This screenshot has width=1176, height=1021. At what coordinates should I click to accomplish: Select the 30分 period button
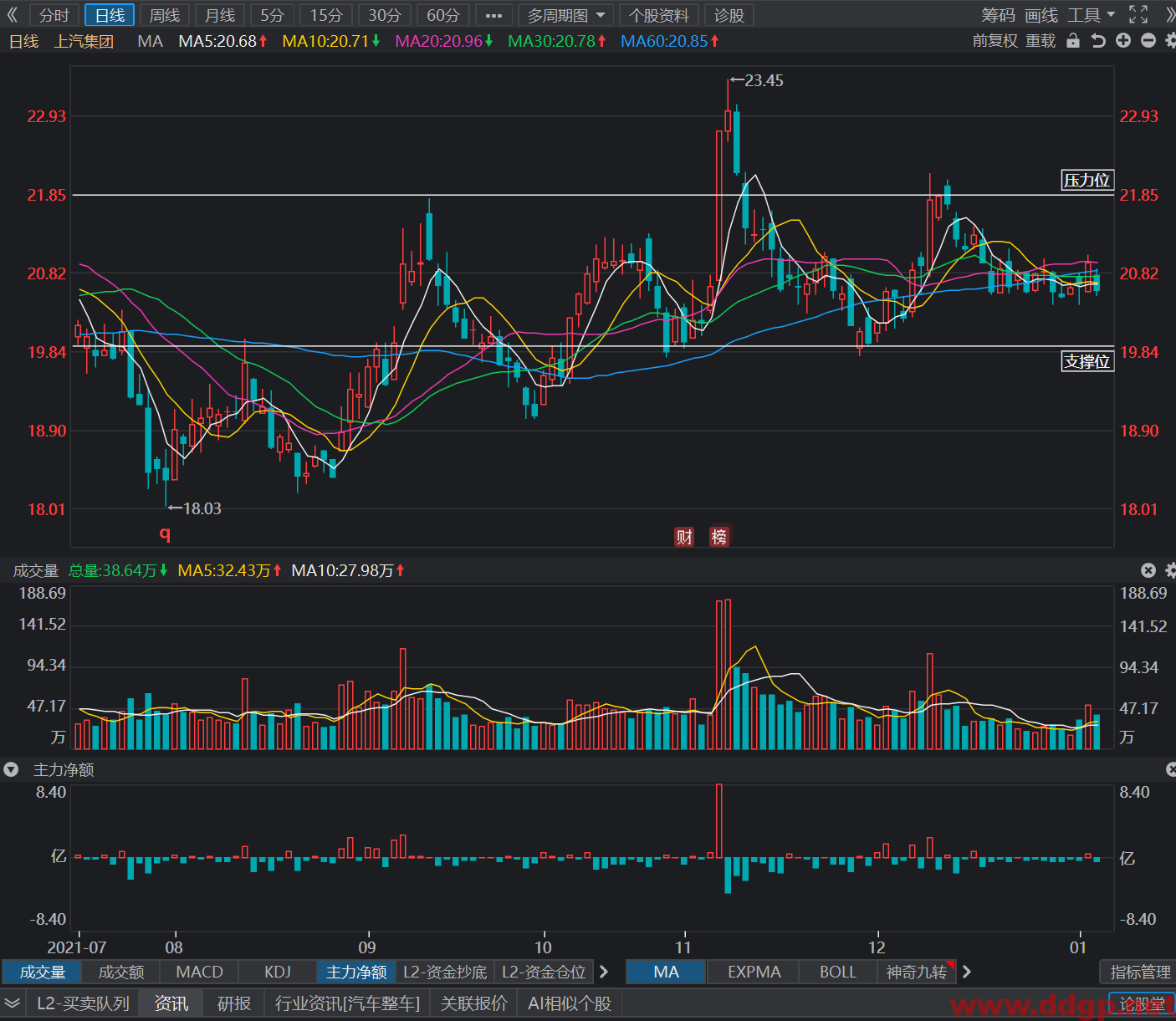coord(385,15)
